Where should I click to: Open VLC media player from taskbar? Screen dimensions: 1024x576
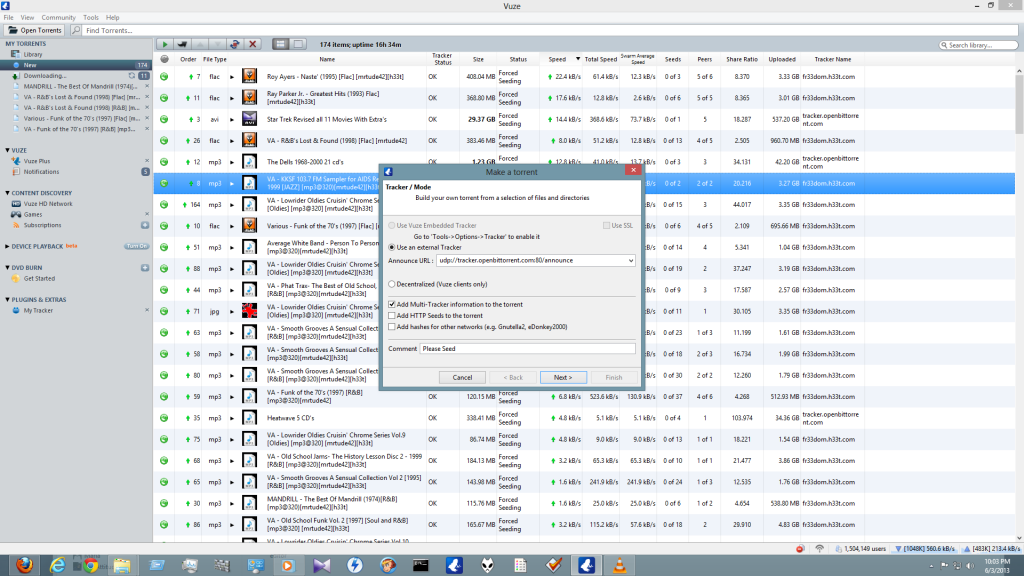619,565
